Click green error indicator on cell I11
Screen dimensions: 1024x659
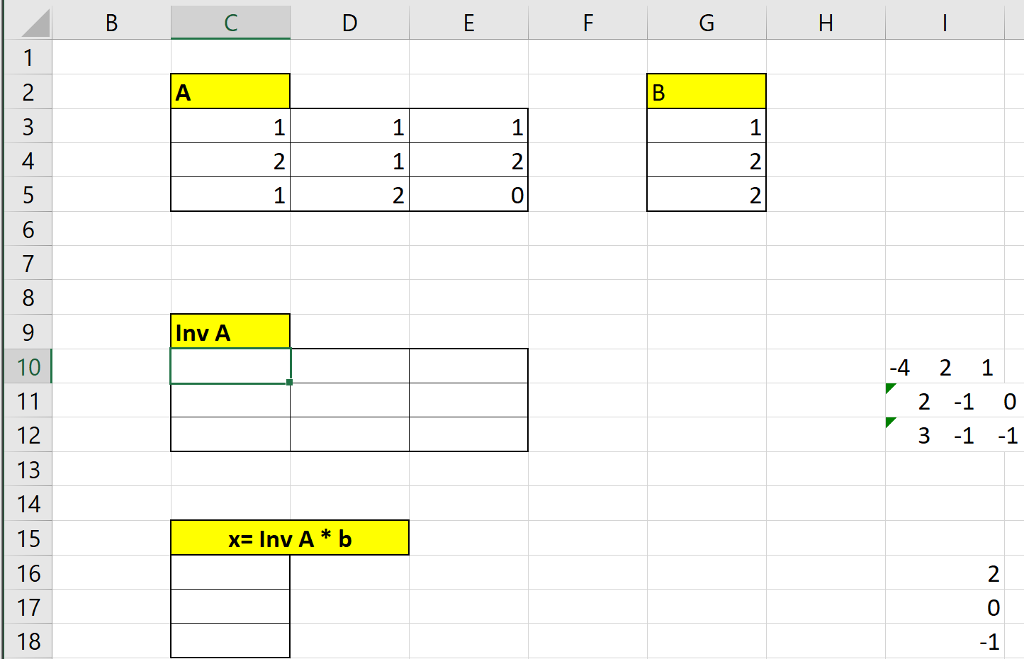pos(890,389)
